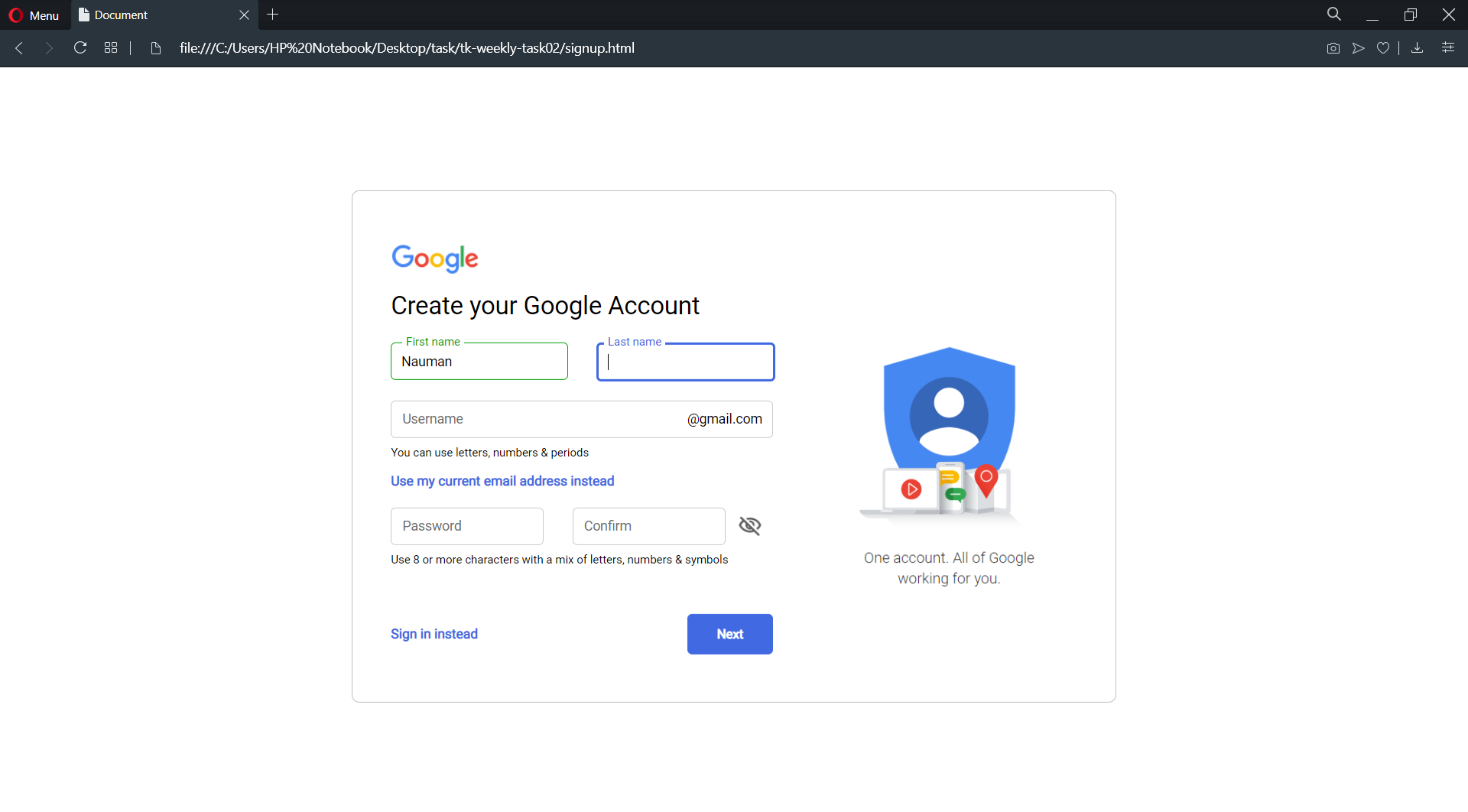Take a snapshot with camera icon
Image resolution: width=1468 pixels, height=812 pixels.
tap(1333, 48)
